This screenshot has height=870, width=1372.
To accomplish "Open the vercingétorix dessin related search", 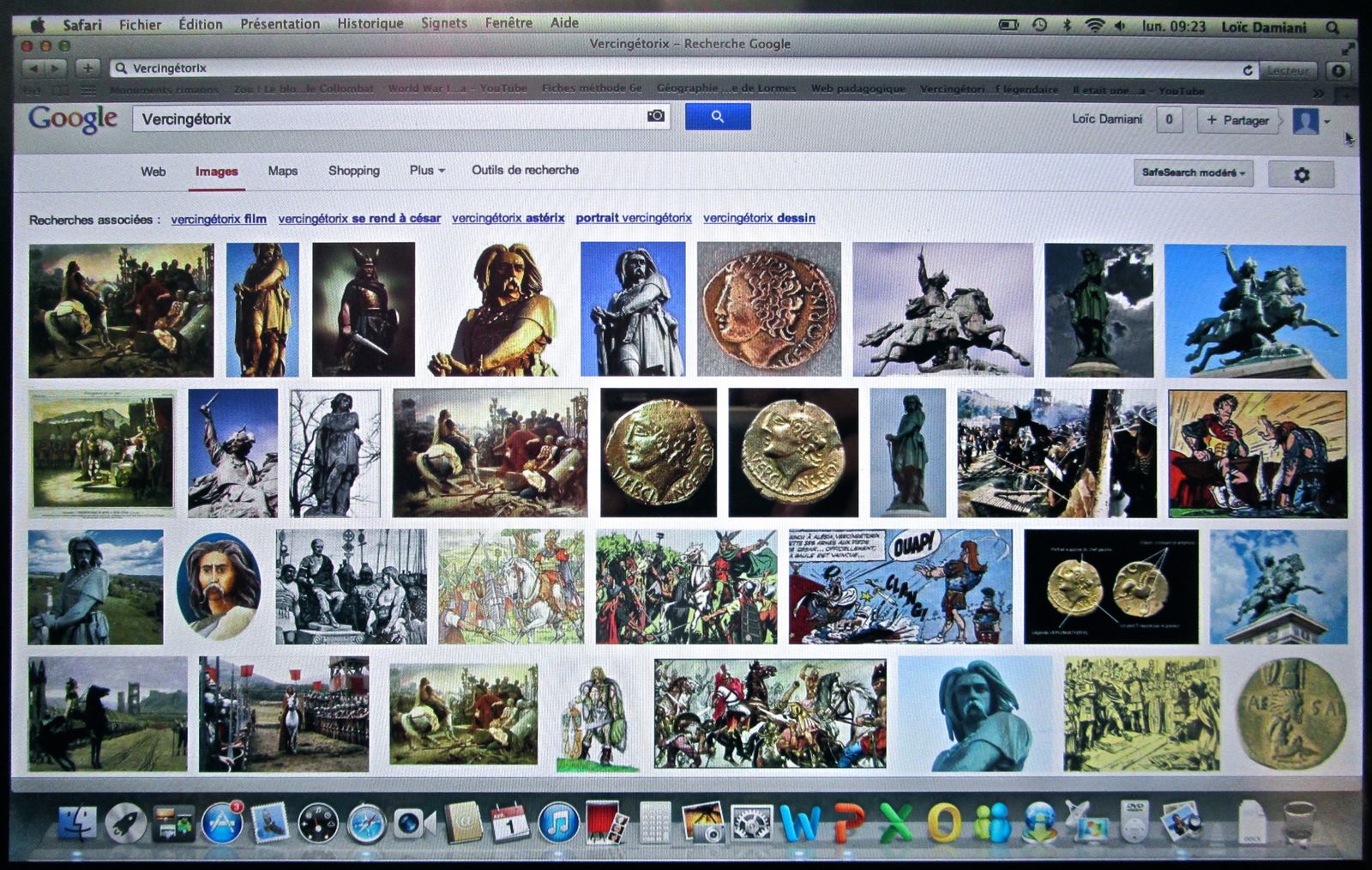I will tap(759, 218).
